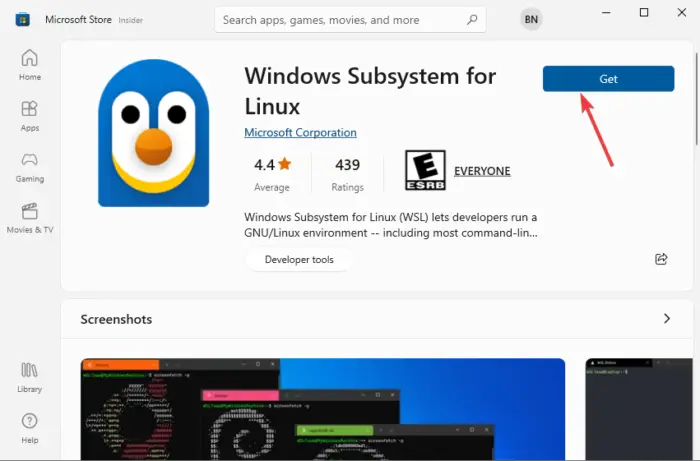Image resolution: width=700 pixels, height=461 pixels.
Task: Open Help from the sidebar
Action: point(29,428)
